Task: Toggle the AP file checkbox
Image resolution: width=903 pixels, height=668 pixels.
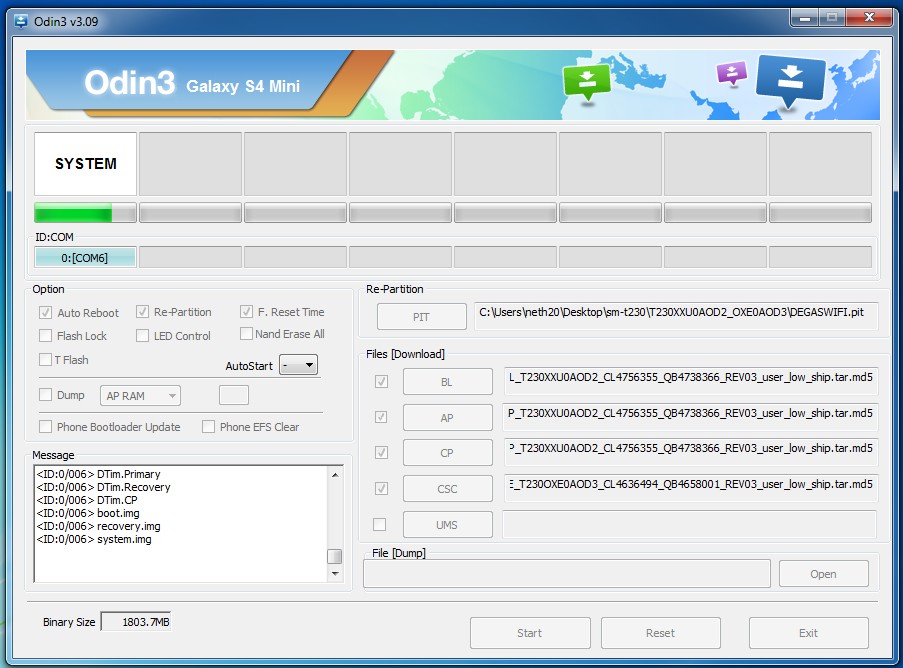Action: 381,418
